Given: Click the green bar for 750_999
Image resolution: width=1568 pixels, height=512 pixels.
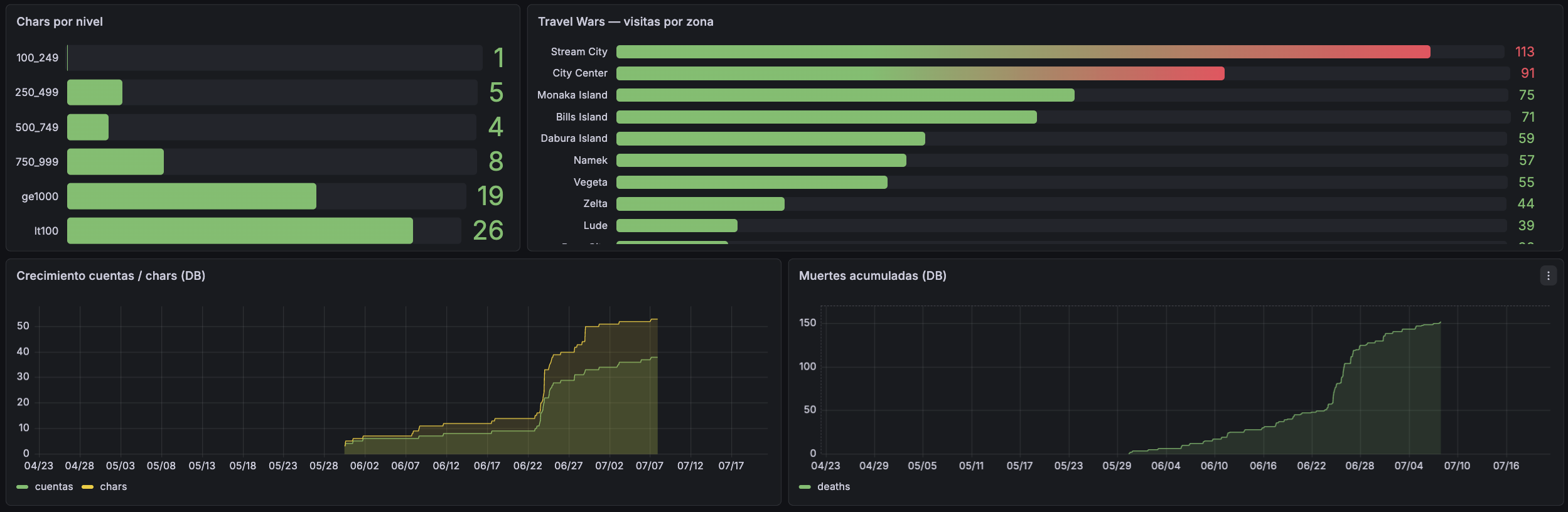Looking at the screenshot, I should click(x=115, y=161).
